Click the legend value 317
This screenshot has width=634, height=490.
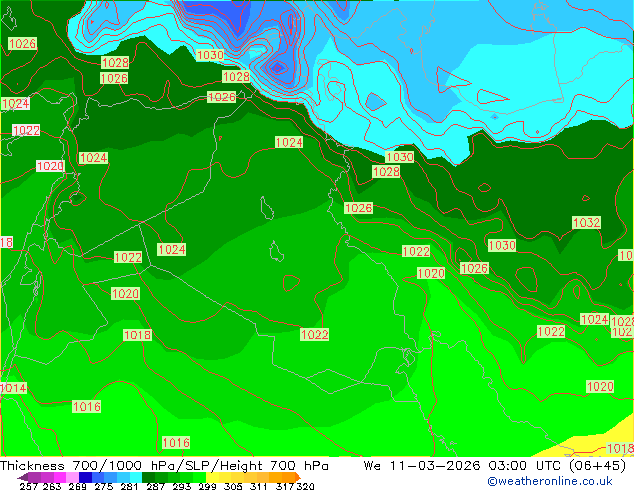coord(285,486)
